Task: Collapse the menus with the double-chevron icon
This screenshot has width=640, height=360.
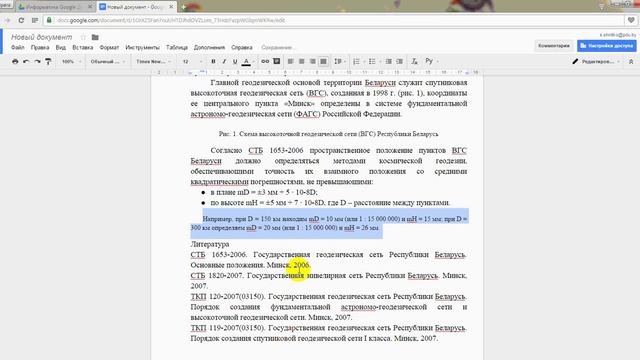Action: 631,62
